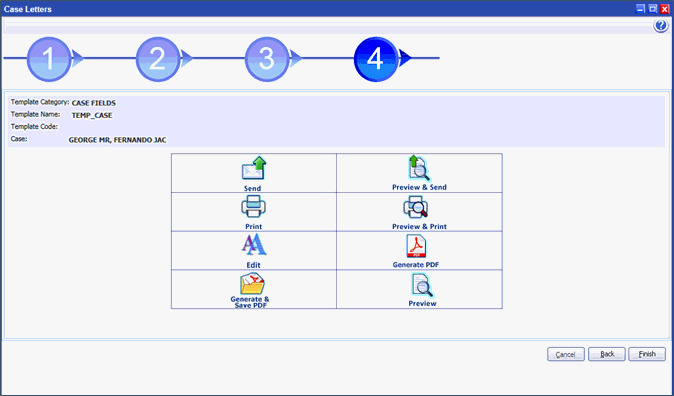The width and height of the screenshot is (674, 396).
Task: Click the Back button
Action: coord(607,354)
